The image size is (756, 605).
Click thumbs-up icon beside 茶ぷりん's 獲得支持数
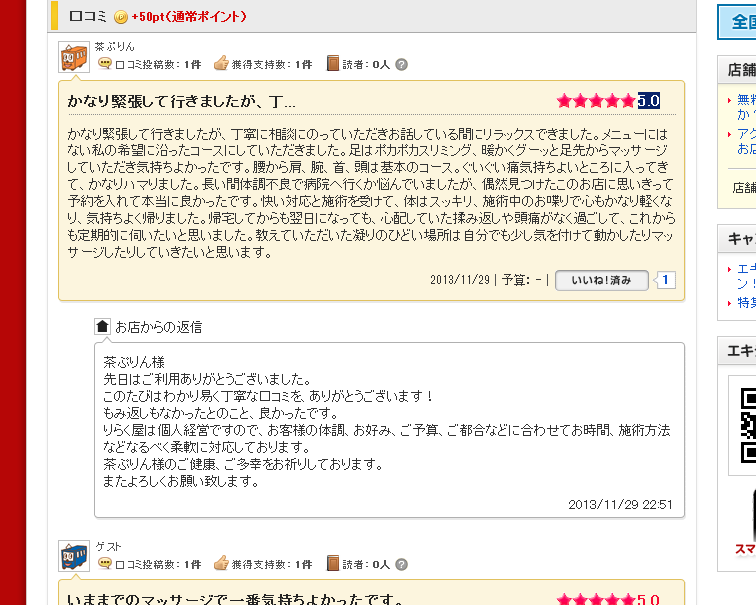[221, 63]
